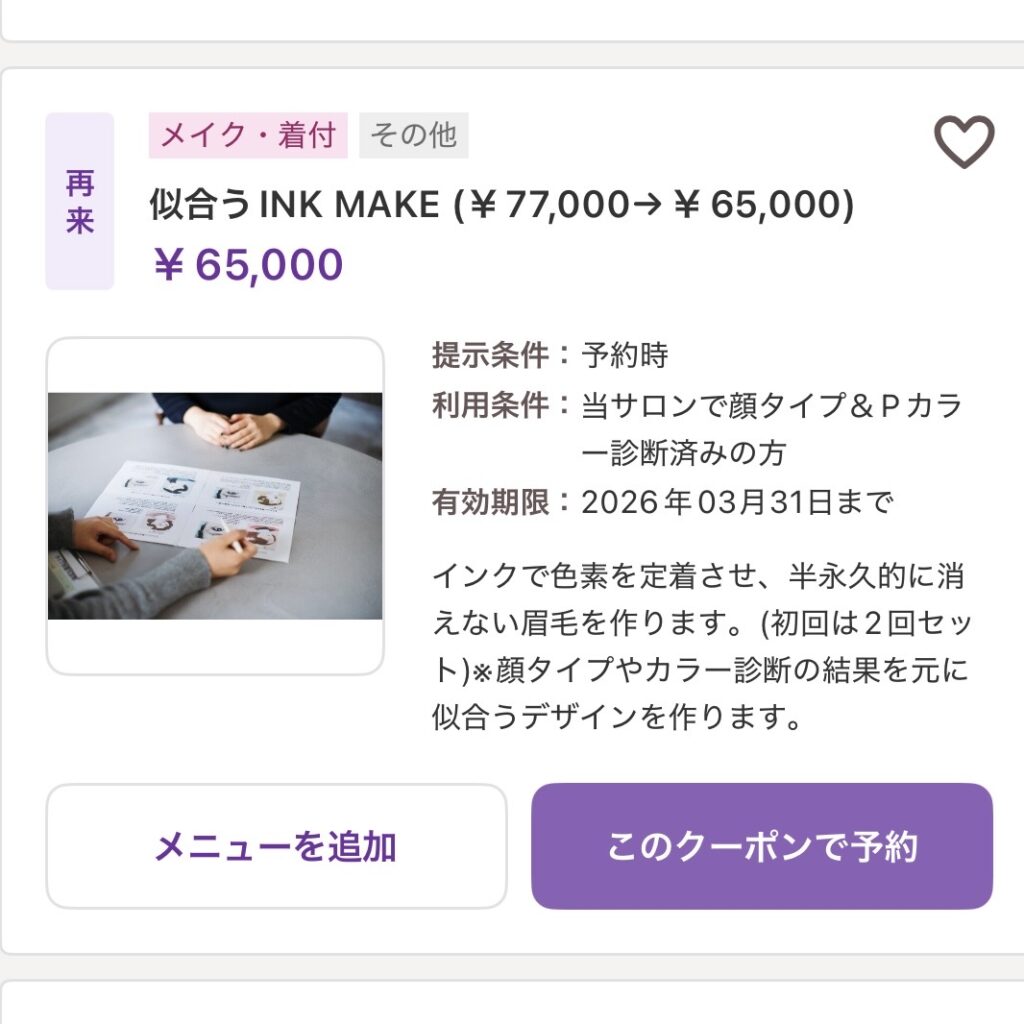Click the 再来 purple badge
This screenshot has height=1024, width=1024.
[80, 201]
